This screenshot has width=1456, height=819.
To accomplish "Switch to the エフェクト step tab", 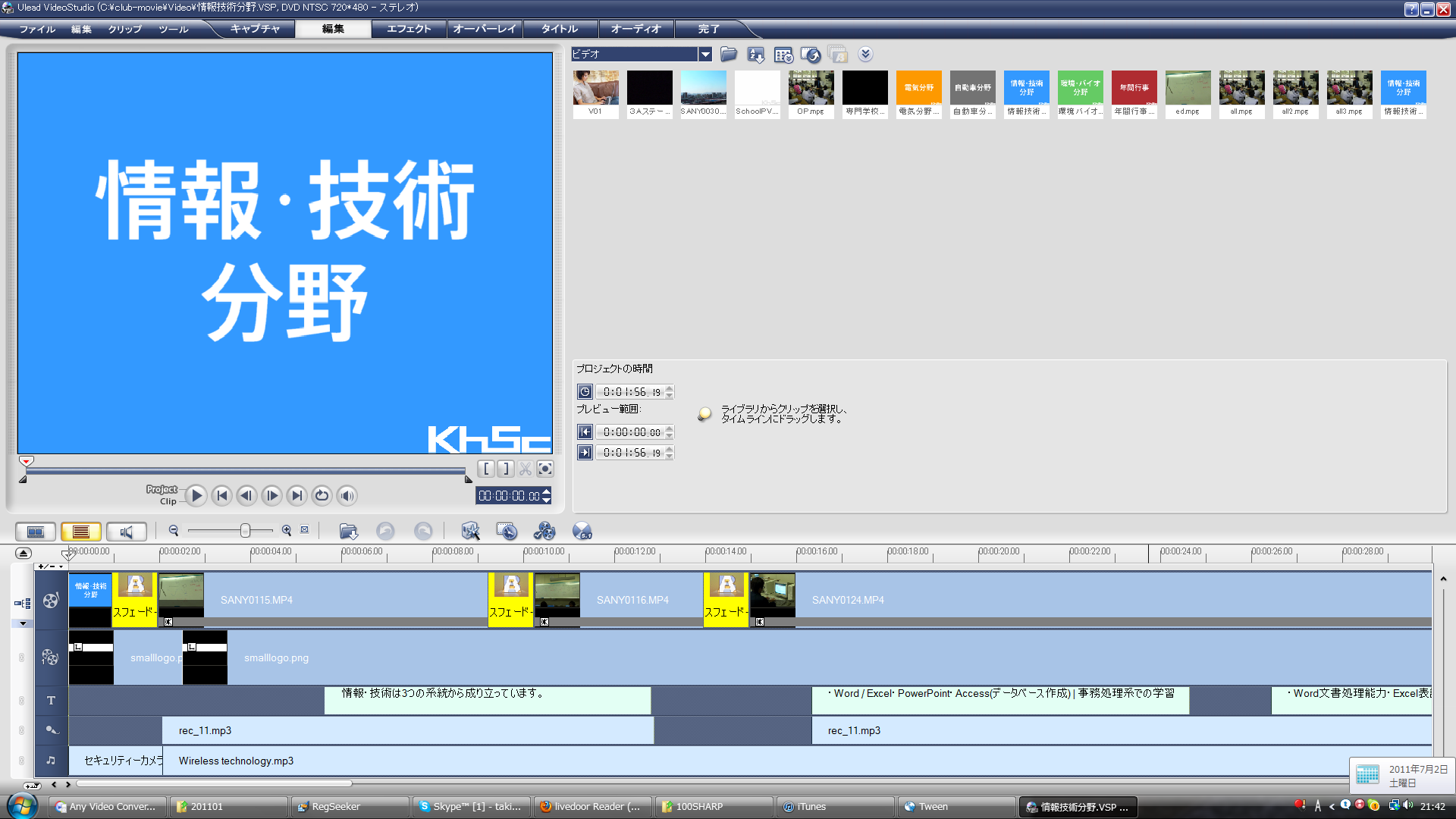I will point(409,29).
